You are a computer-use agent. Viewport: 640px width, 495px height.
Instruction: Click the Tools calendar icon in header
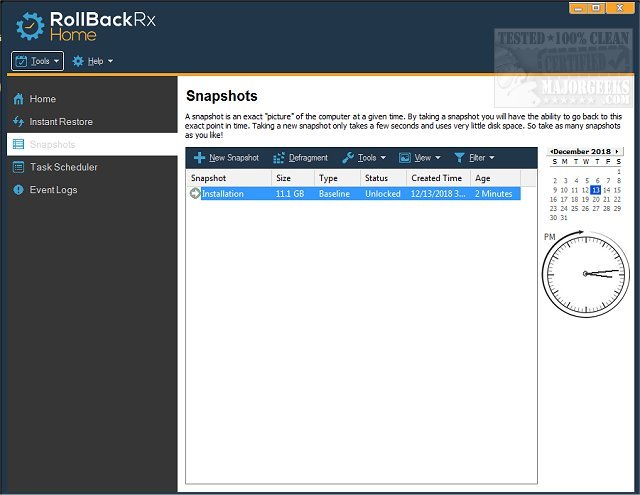tap(21, 61)
